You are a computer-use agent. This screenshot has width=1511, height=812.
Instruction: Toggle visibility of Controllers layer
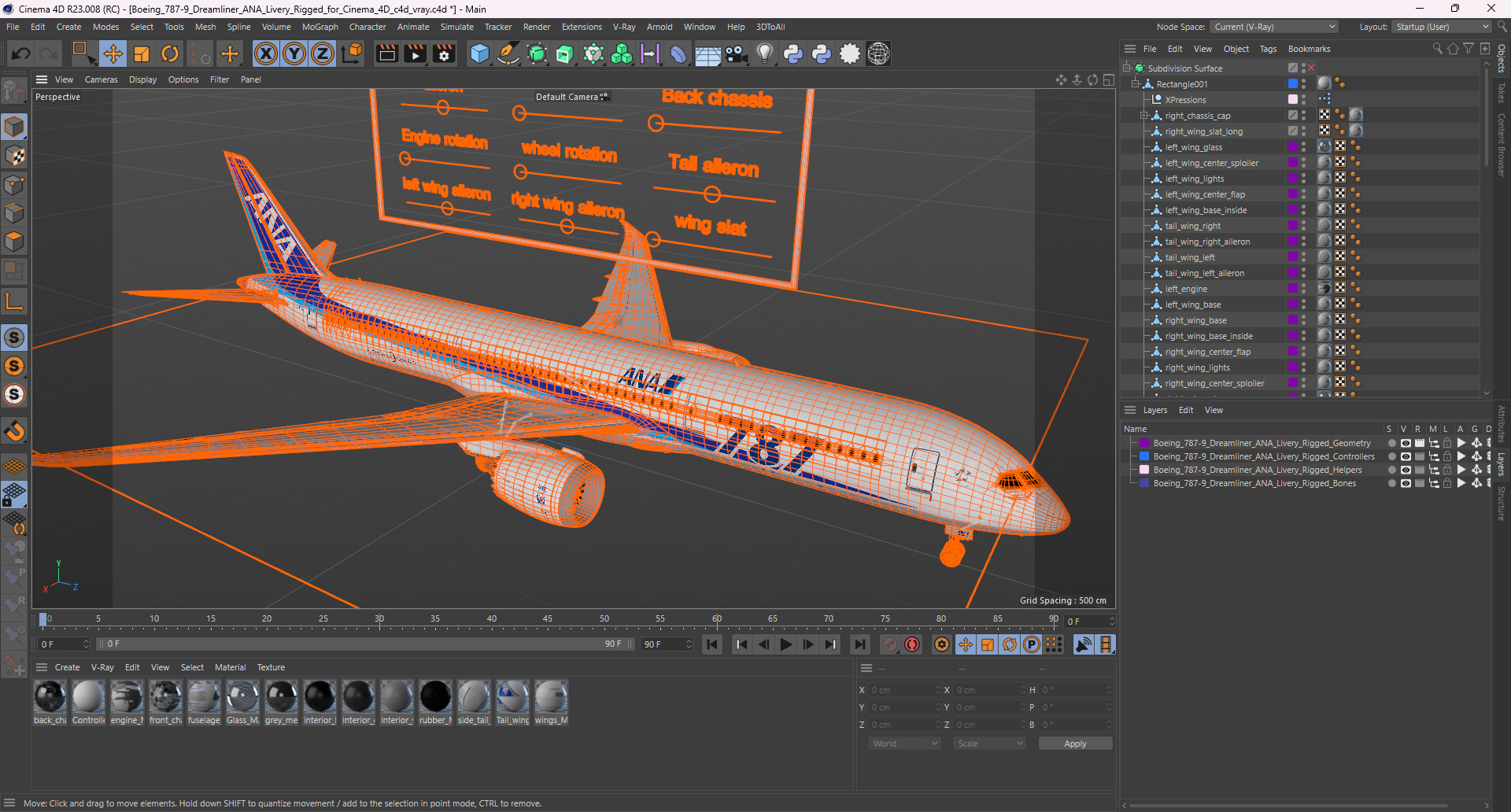point(1406,456)
